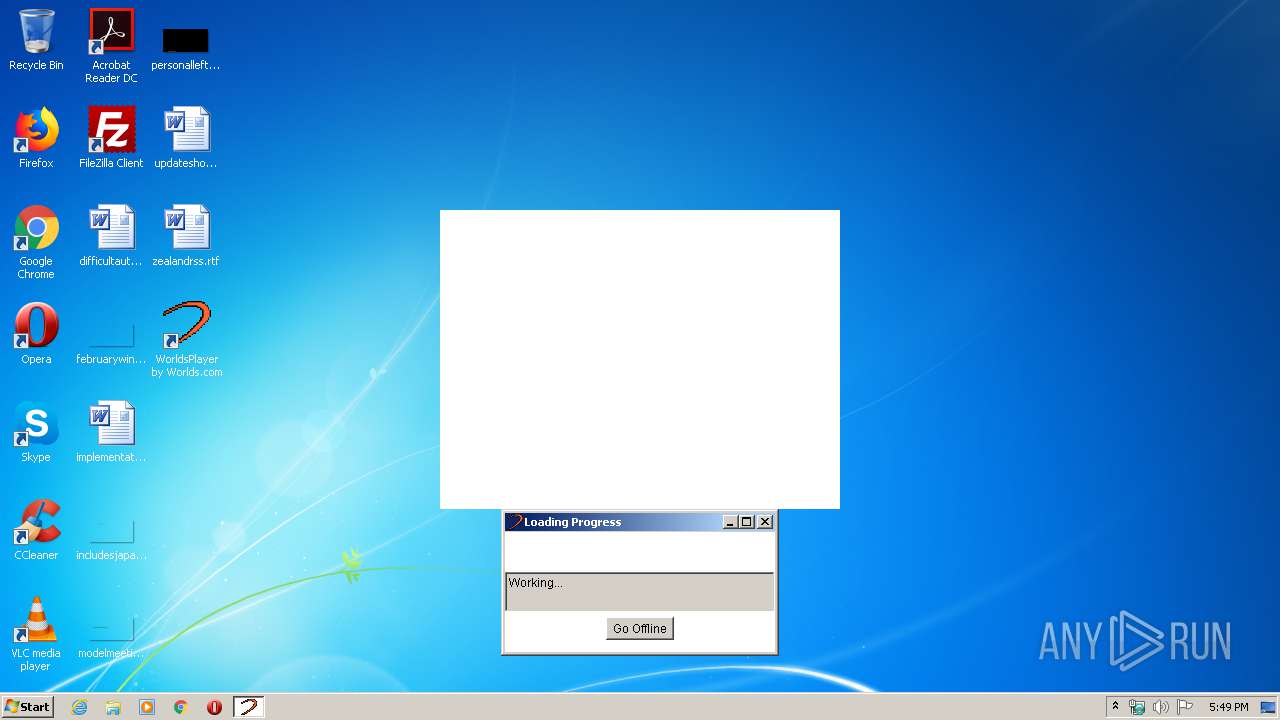Select the updatesho Word document
Viewport: 1280px width, 720px height.
pos(186,138)
